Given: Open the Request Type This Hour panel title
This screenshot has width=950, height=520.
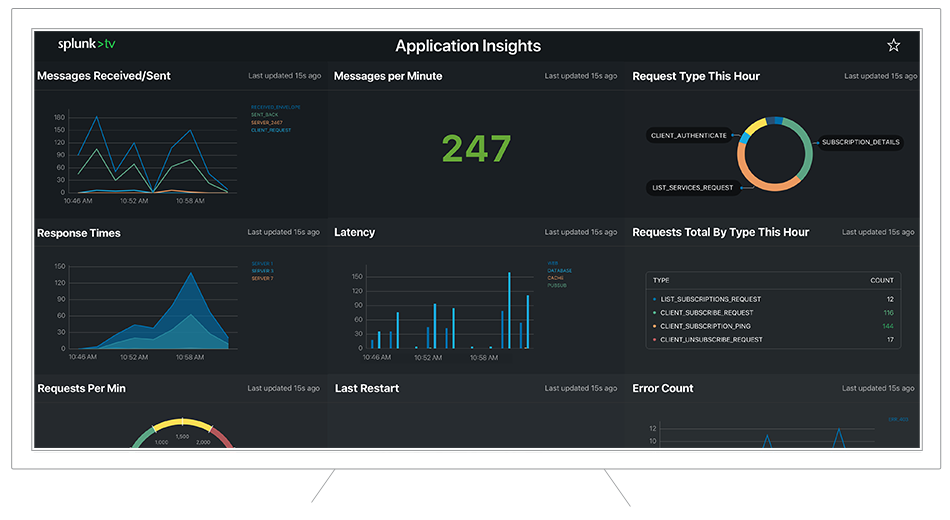Looking at the screenshot, I should 696,76.
